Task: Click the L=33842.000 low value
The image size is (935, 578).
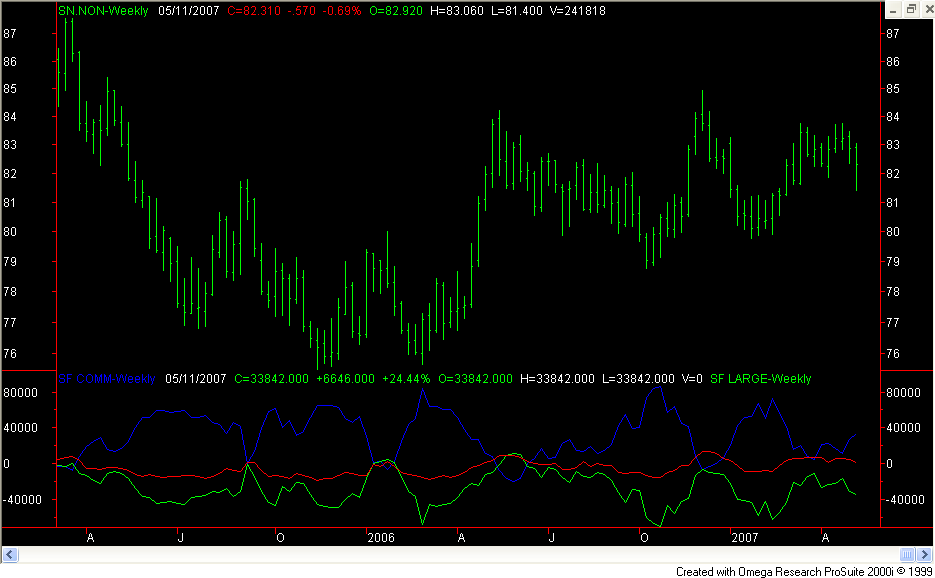Action: click(x=638, y=379)
